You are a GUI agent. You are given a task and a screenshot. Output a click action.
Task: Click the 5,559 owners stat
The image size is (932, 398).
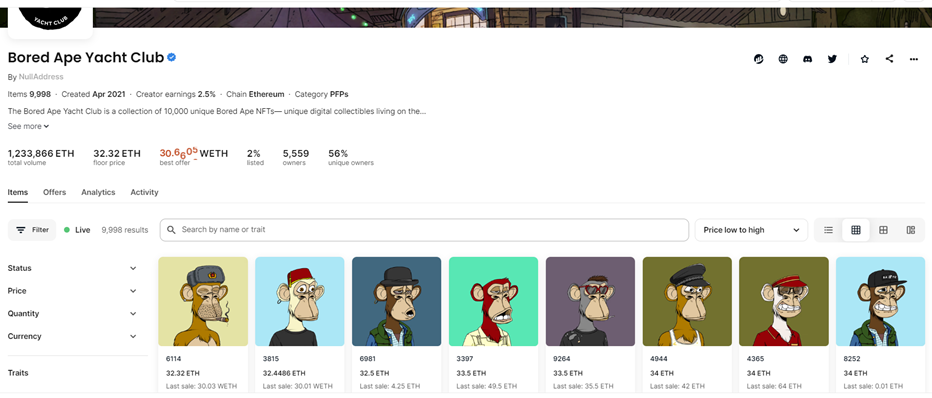point(295,157)
